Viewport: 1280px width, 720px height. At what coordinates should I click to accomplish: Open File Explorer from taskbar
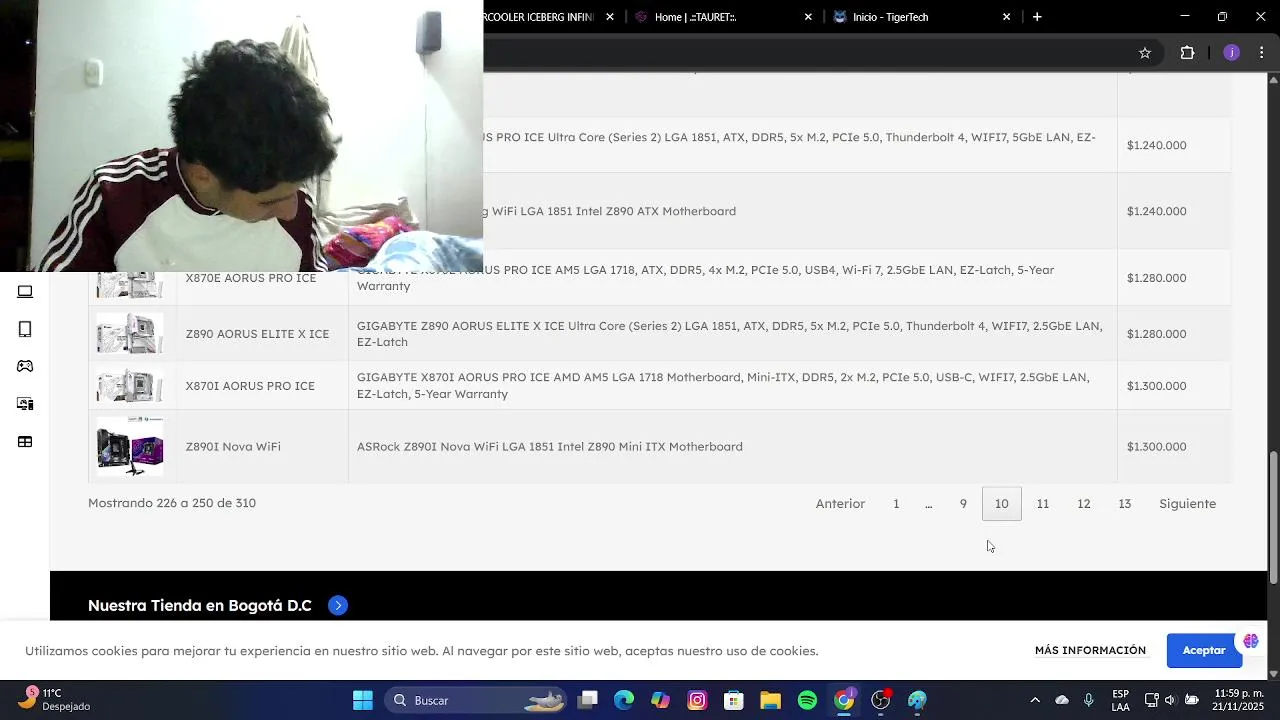[x=770, y=700]
